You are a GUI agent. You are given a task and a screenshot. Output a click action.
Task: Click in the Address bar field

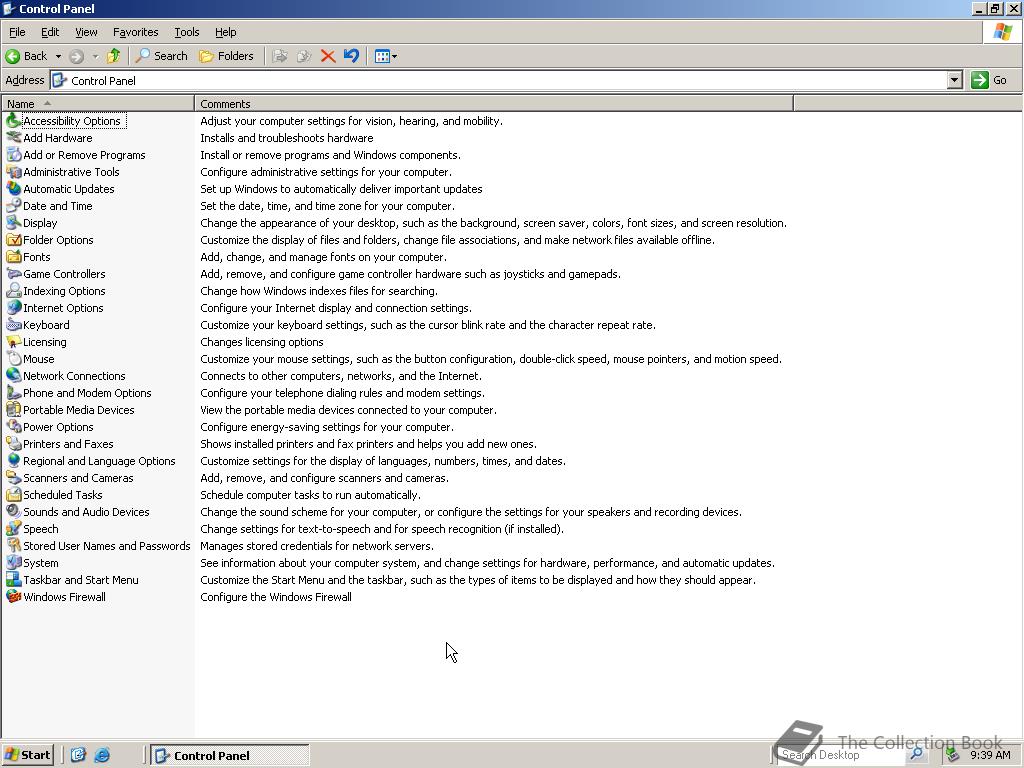click(499, 80)
